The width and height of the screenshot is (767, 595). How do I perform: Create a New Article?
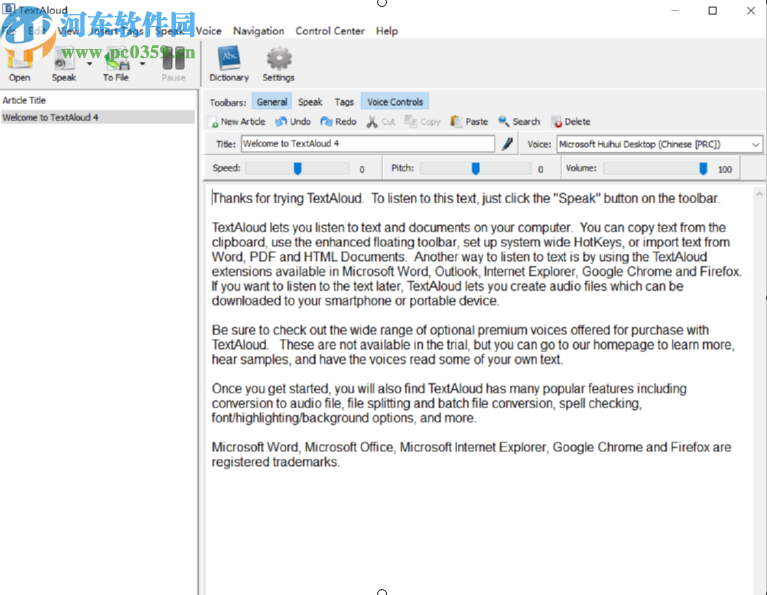[x=237, y=121]
